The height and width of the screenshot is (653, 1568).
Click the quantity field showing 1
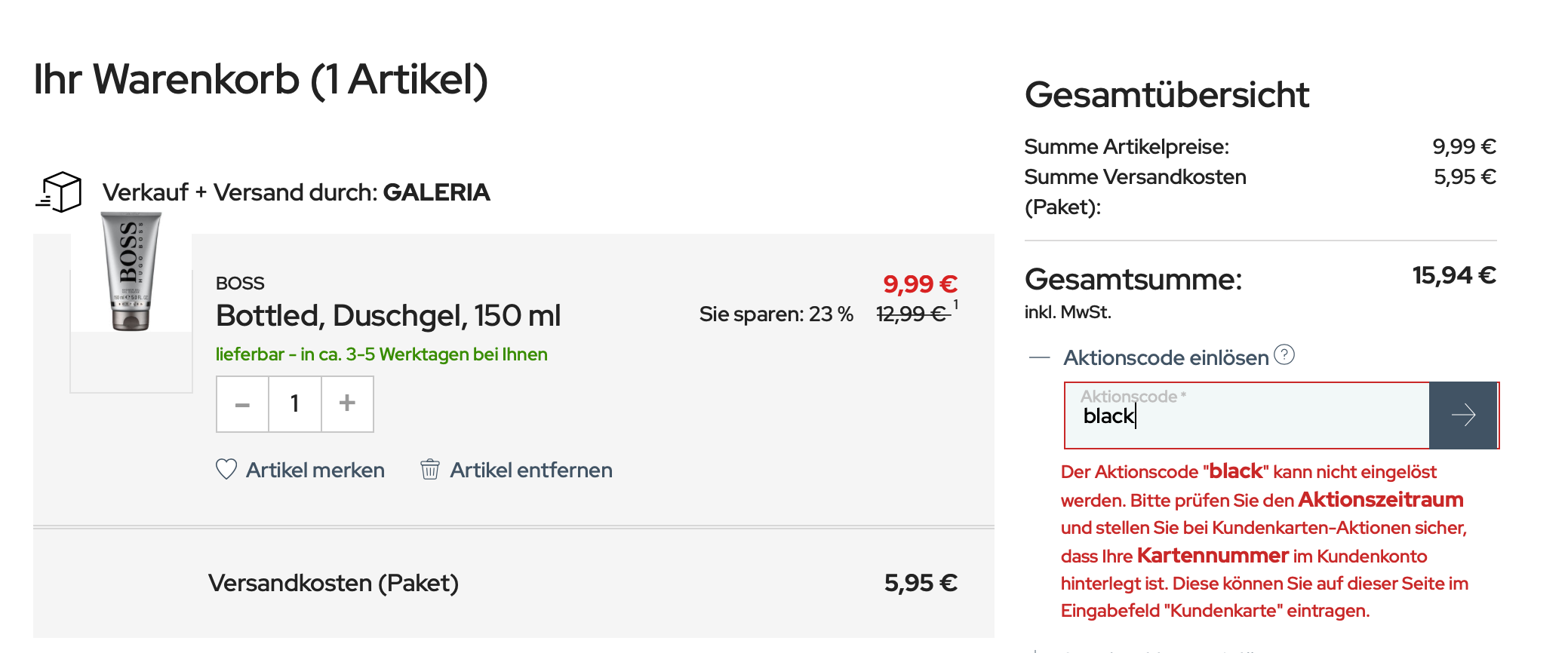click(x=295, y=404)
